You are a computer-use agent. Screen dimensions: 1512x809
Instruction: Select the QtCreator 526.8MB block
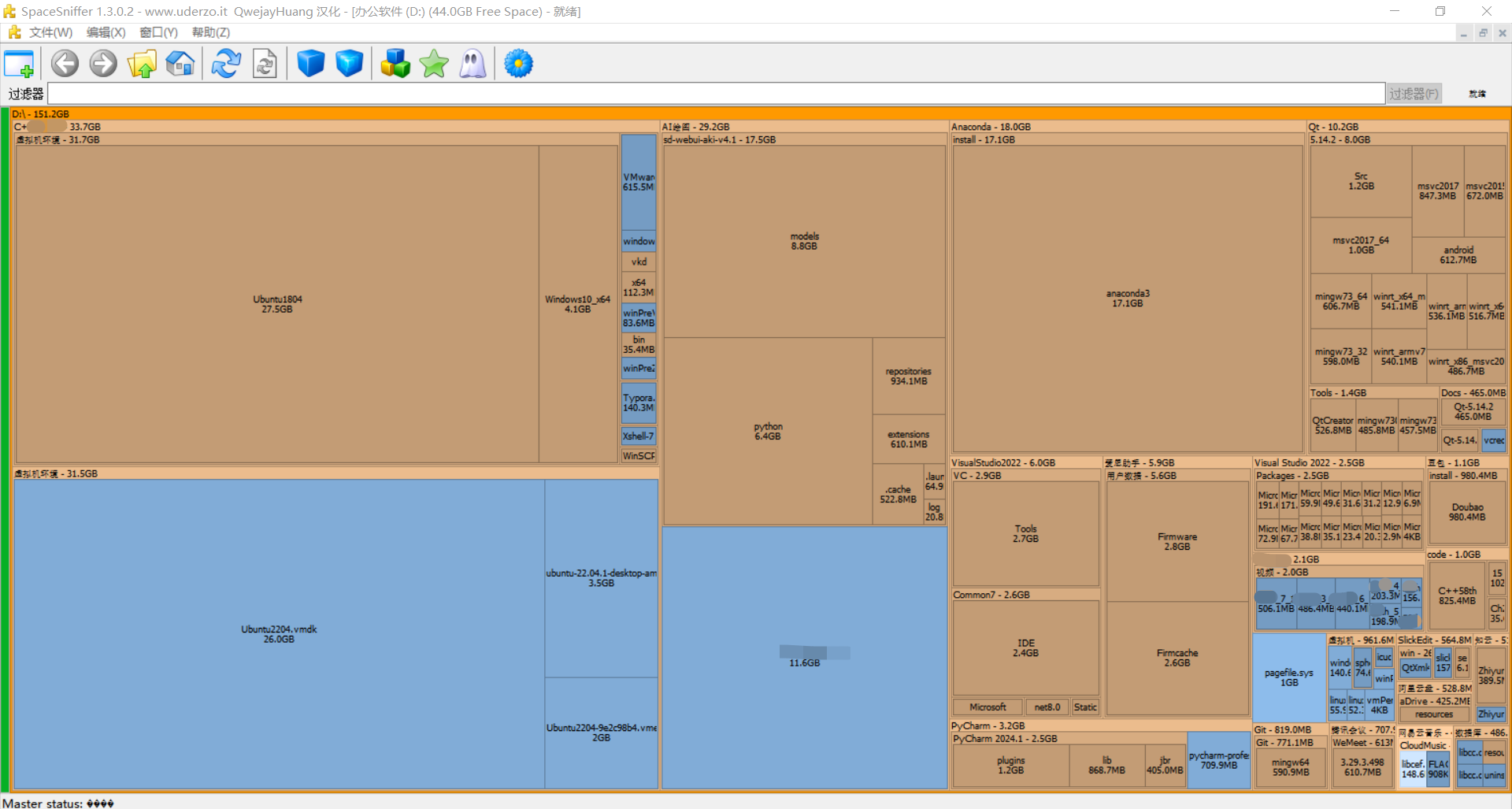click(1332, 425)
